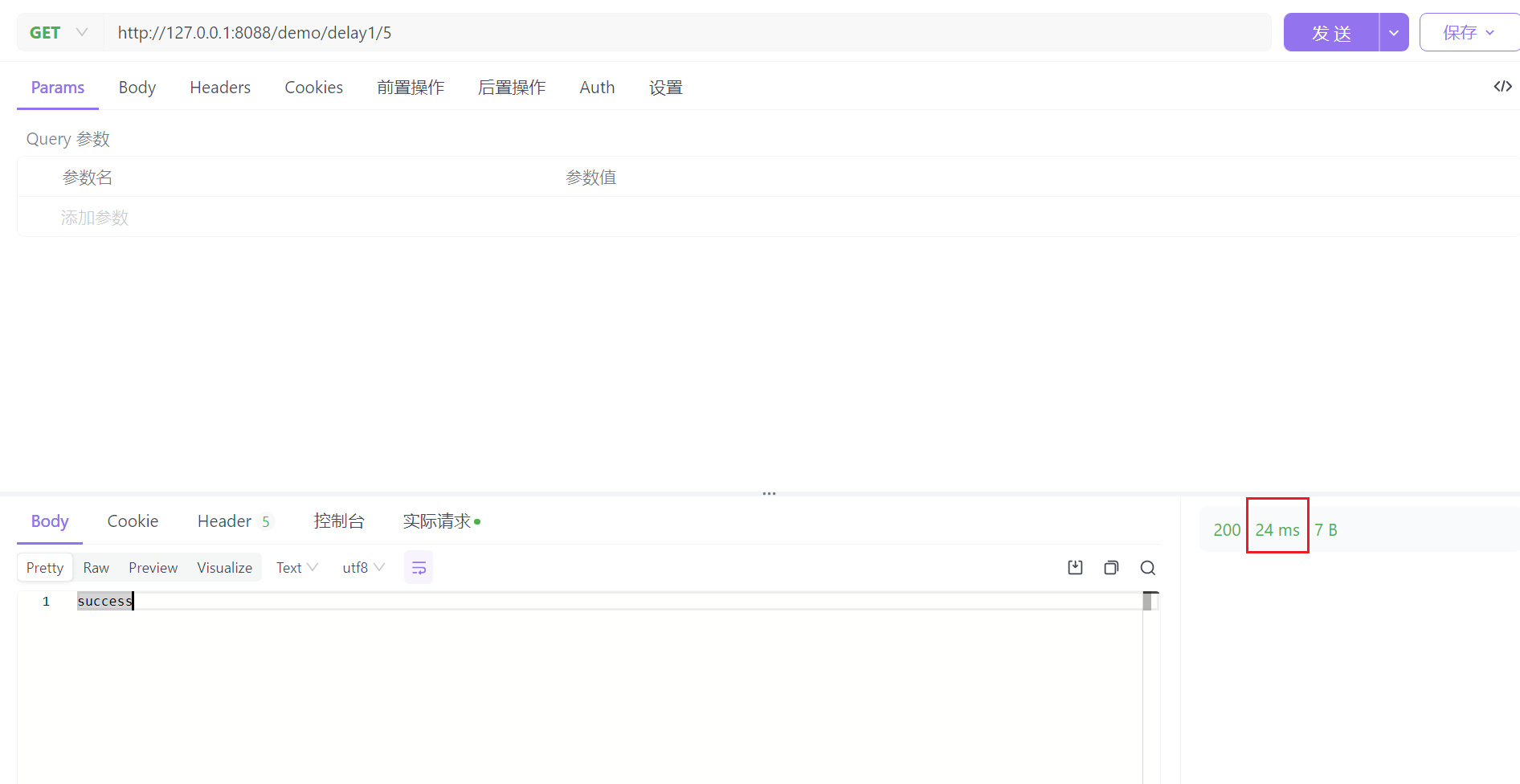Click the 24 ms response time
This screenshot has height=784, width=1520.
[1277, 530]
